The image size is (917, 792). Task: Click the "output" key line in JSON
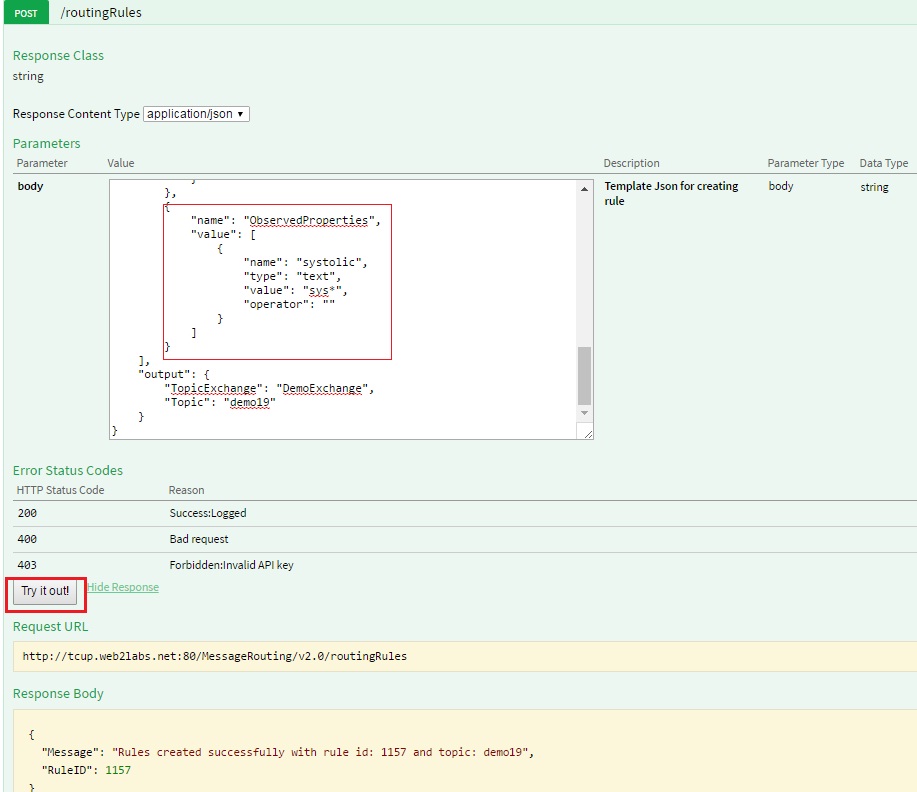click(x=174, y=374)
